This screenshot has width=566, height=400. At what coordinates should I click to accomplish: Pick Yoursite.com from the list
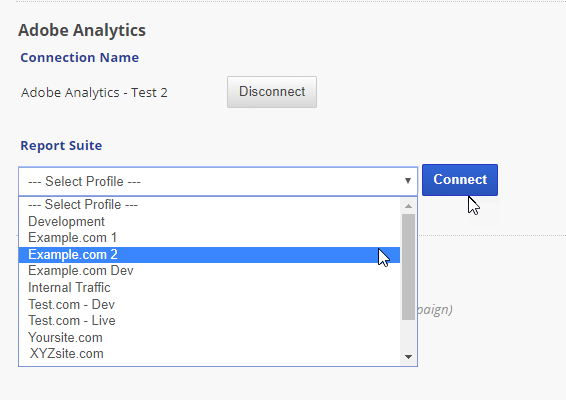209,338
